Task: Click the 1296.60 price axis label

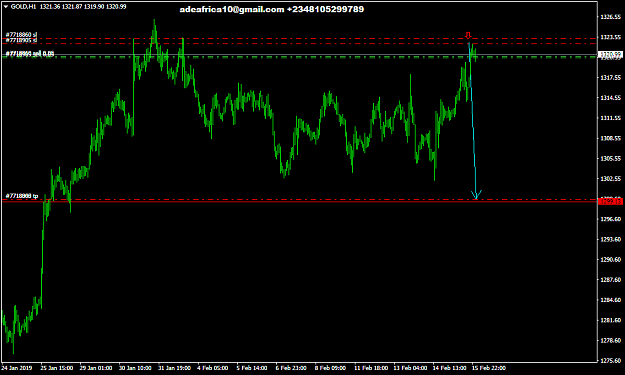Action: click(x=611, y=219)
